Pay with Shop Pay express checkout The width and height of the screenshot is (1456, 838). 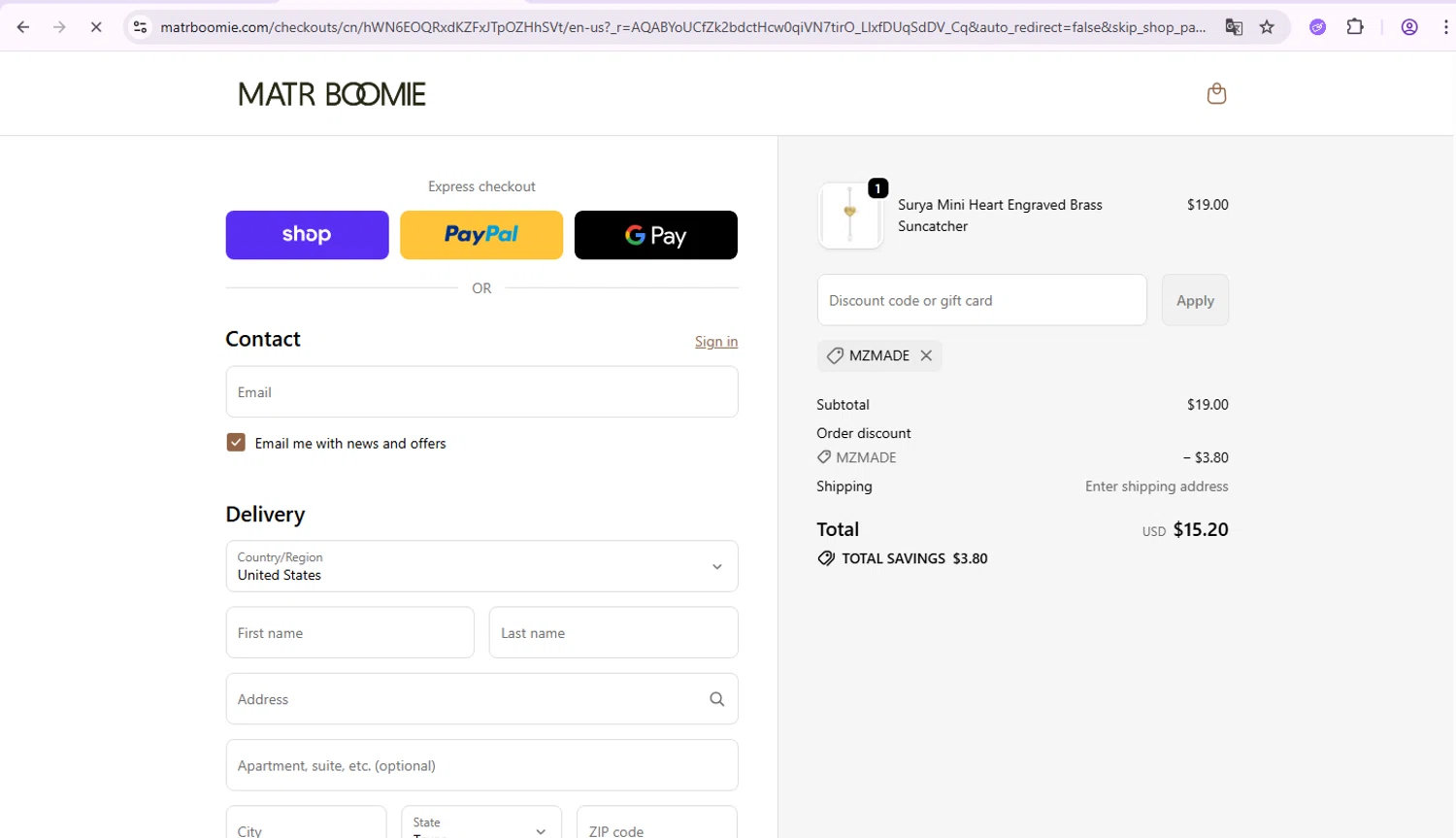(x=307, y=235)
